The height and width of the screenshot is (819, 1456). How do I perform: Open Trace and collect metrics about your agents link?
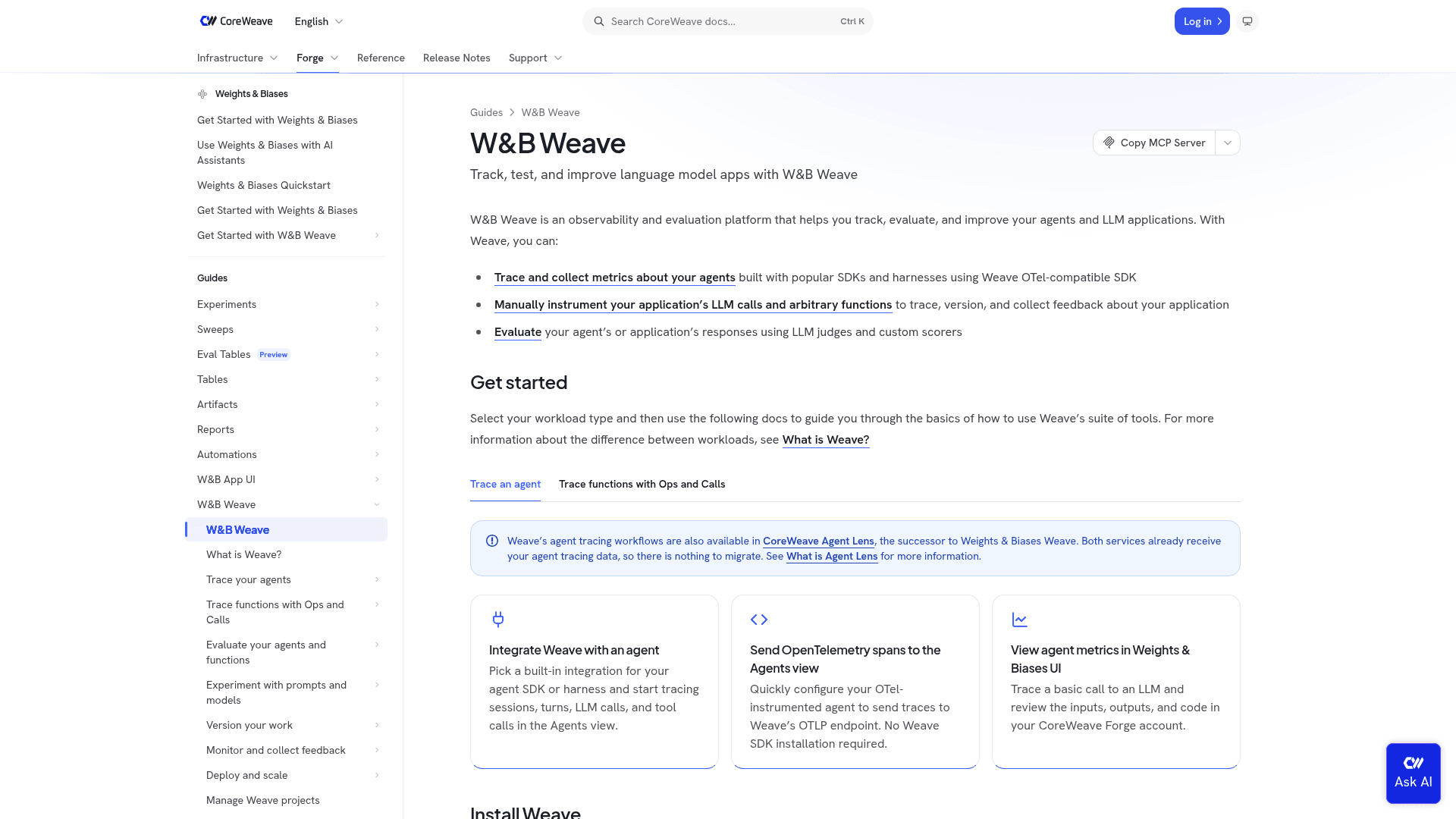[615, 278]
